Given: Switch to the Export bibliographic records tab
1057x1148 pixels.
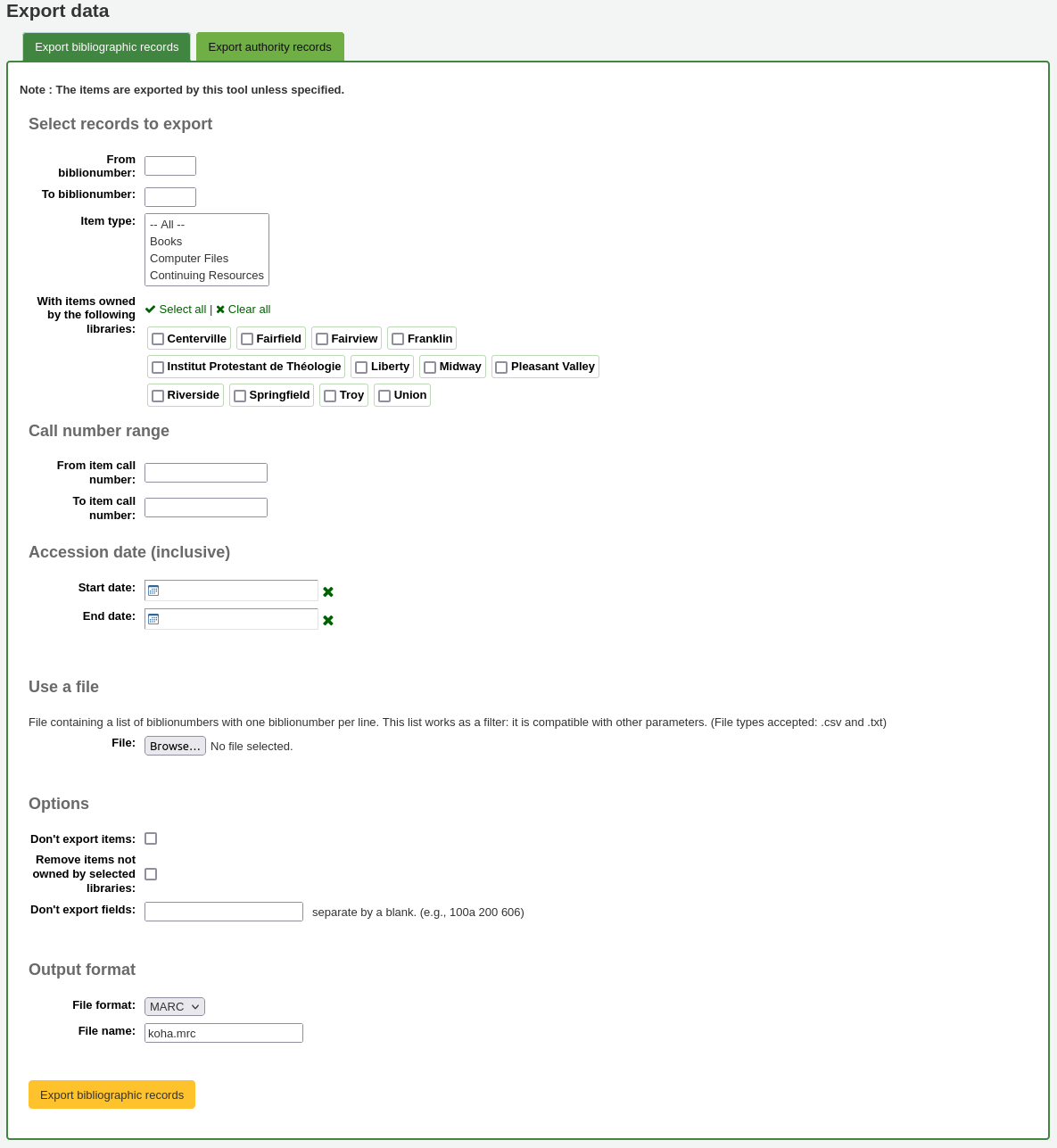Looking at the screenshot, I should [x=106, y=46].
